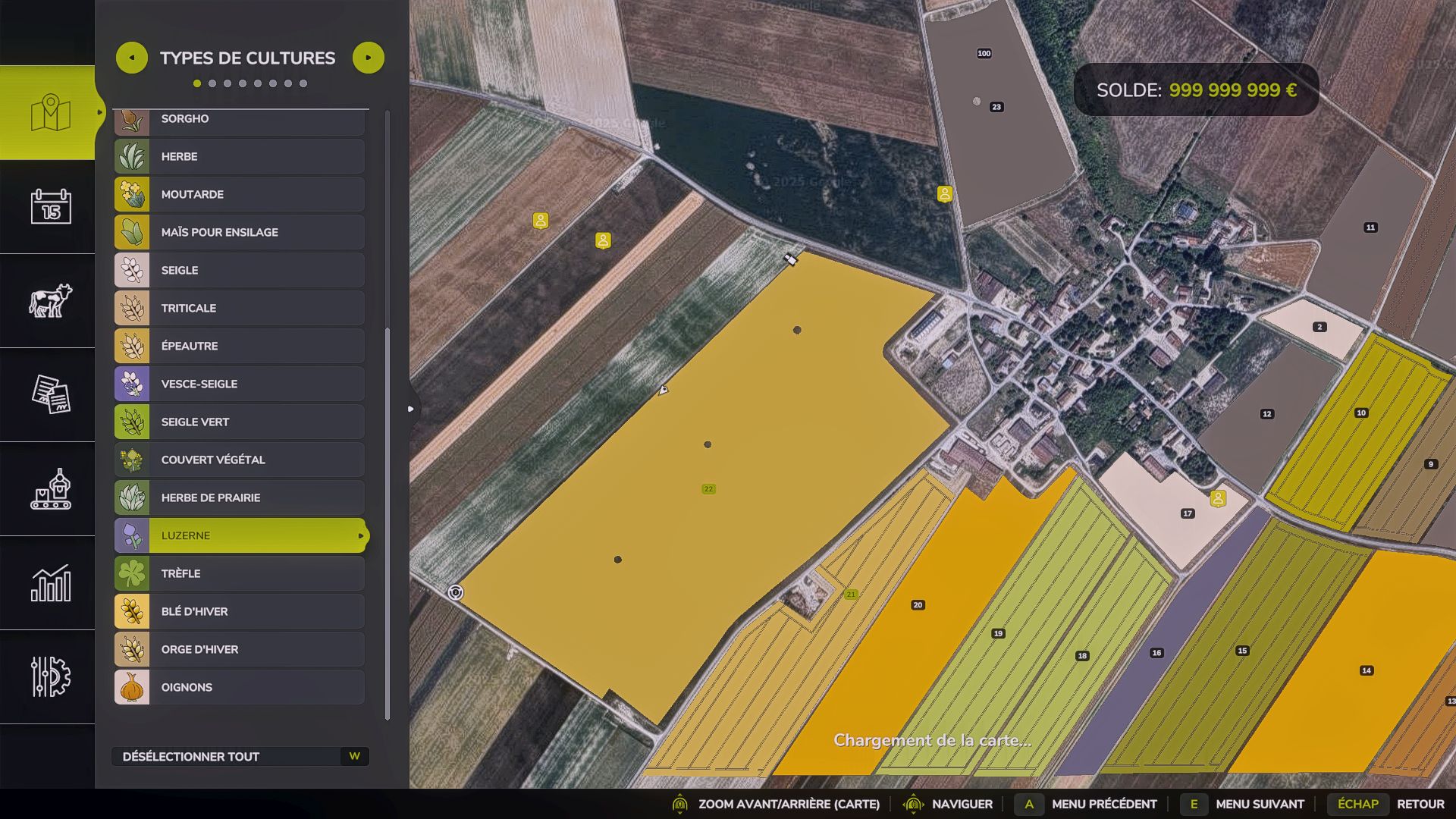Screen dimensions: 1456x819
Task: Toggle the Trèfle crop filter
Action: point(240,573)
